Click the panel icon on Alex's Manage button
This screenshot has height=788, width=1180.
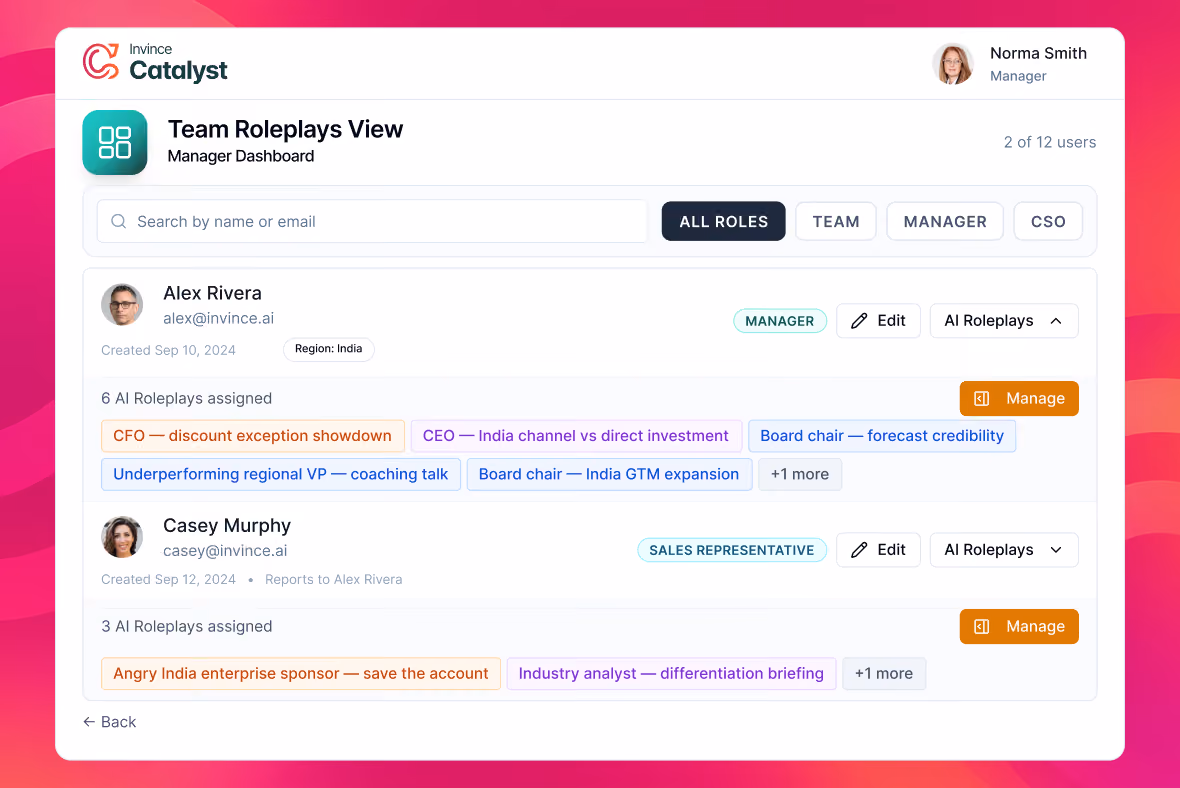point(981,398)
